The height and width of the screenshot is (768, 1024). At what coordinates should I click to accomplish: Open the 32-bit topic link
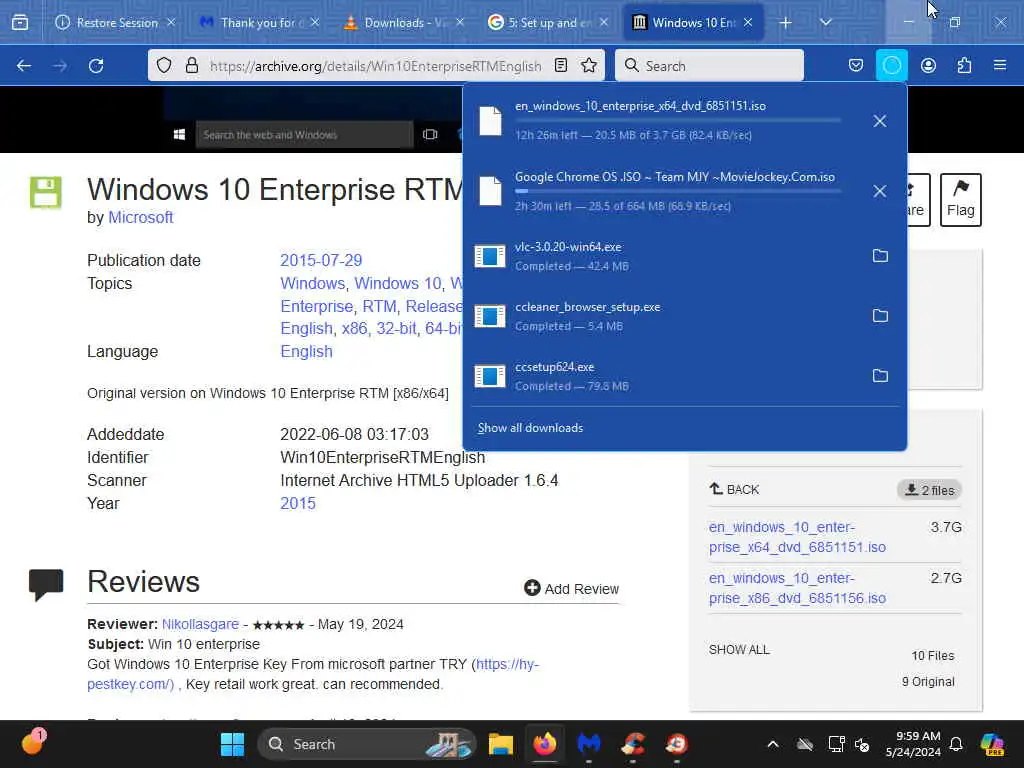pyautogui.click(x=396, y=328)
